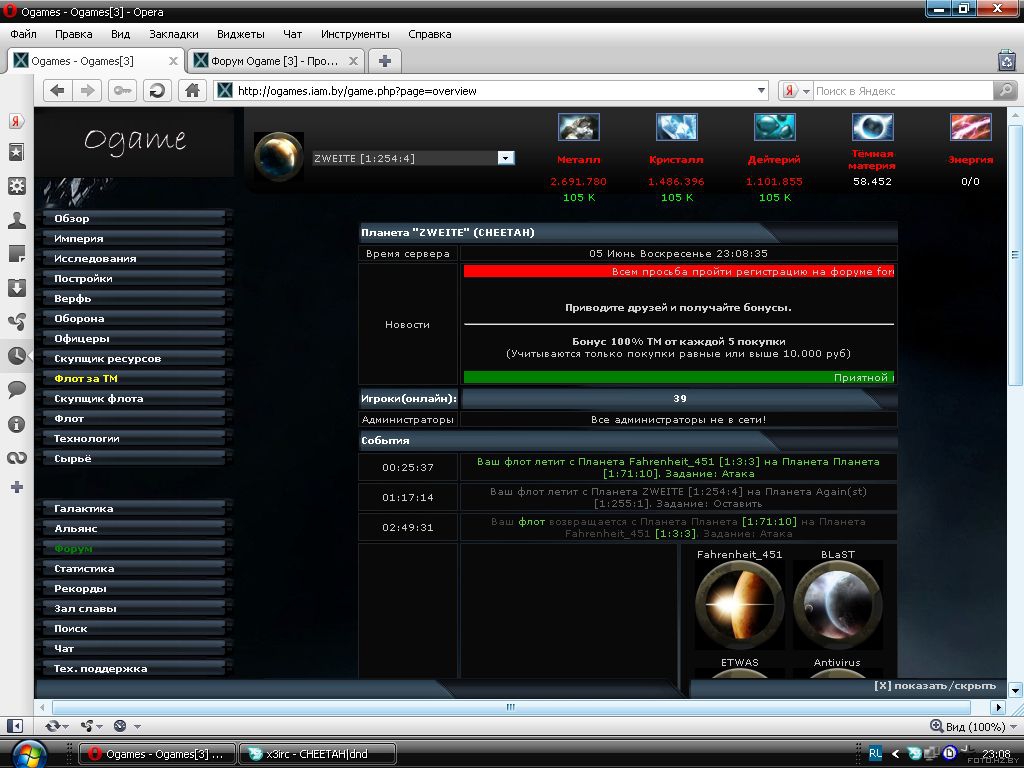Screen dimensions: 1024x768
Task: Click the vertical scrollbar thumb
Action: (x=1015, y=255)
